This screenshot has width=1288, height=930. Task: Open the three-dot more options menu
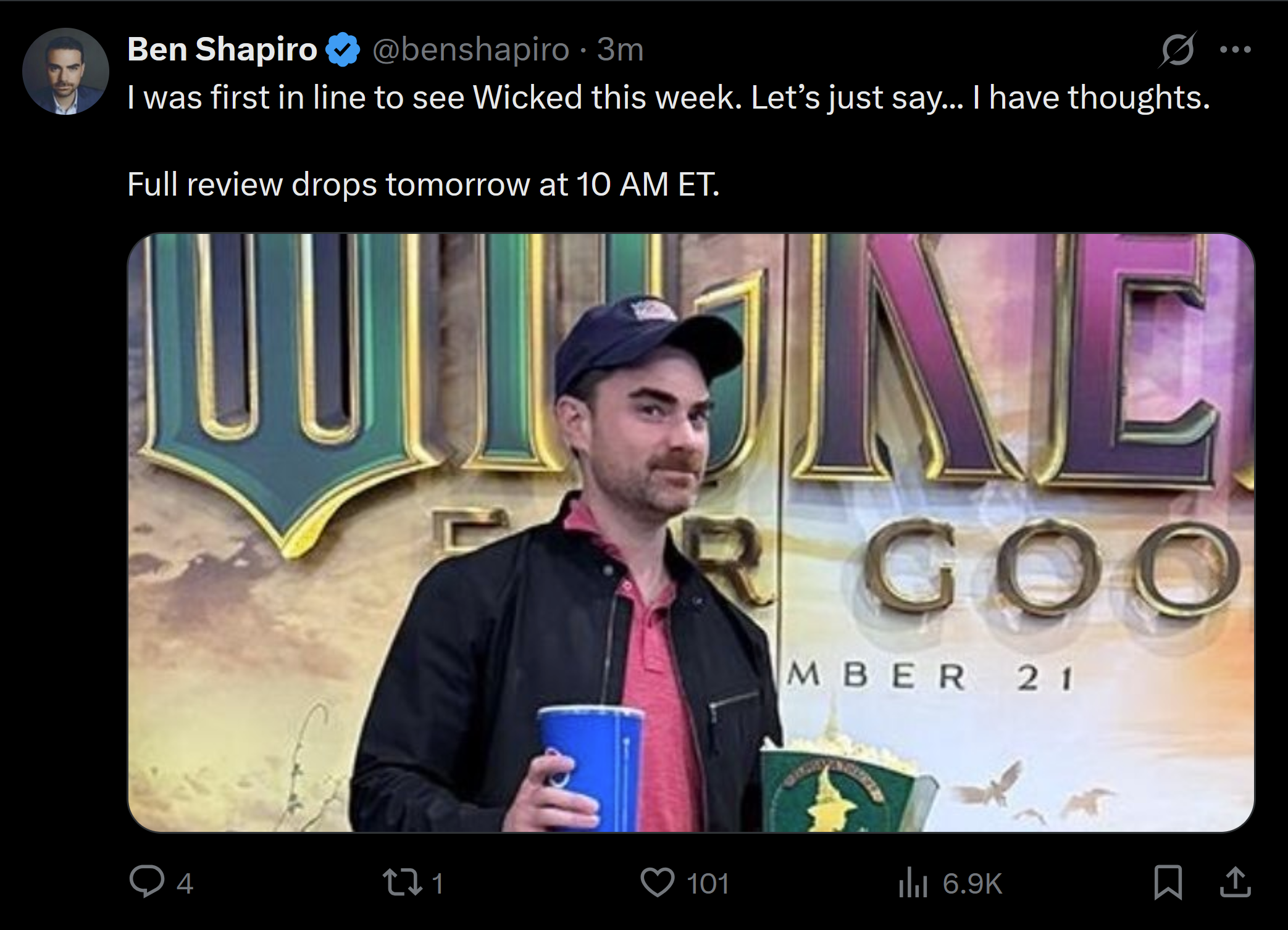(1236, 49)
